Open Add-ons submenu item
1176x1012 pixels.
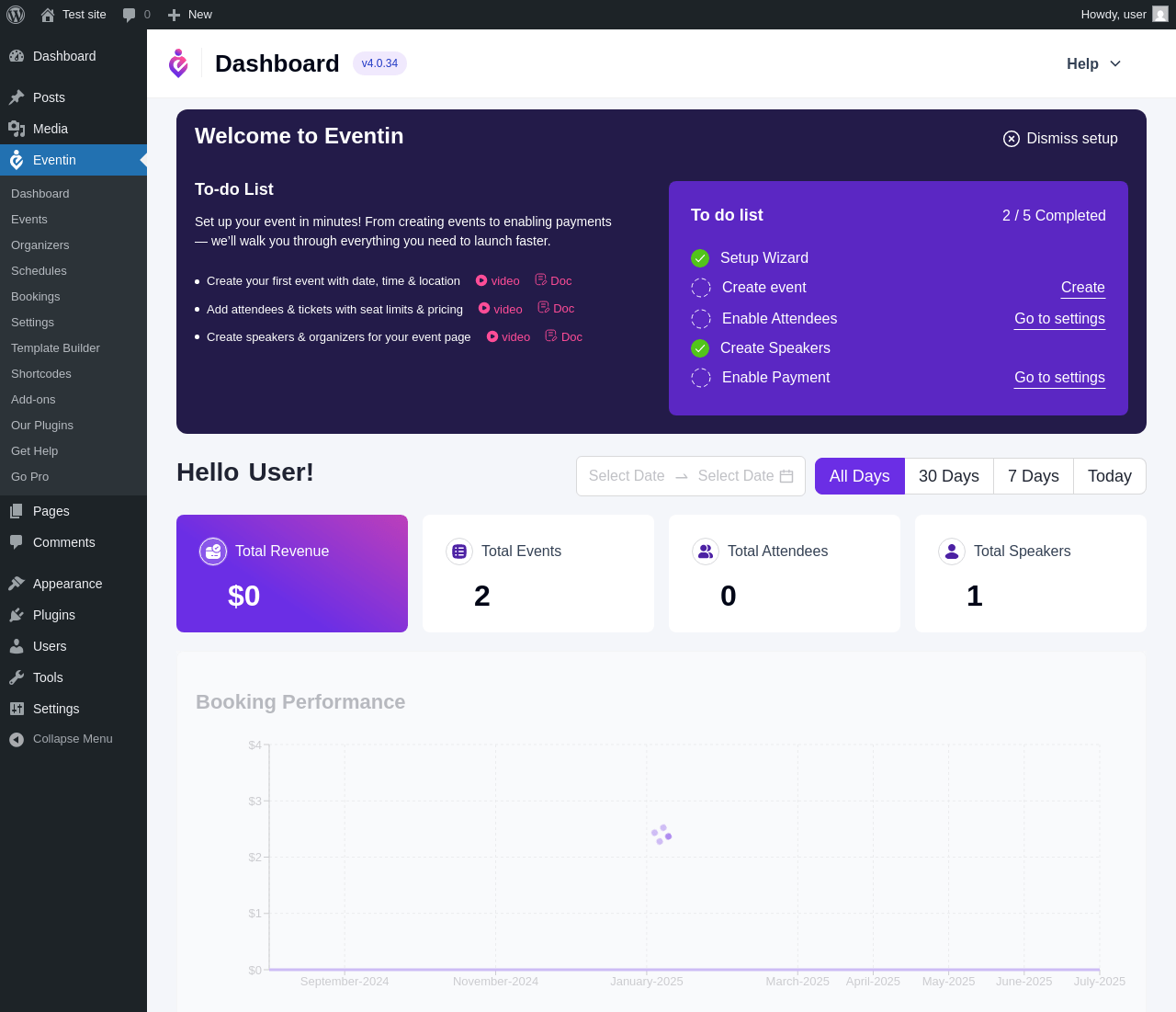point(33,400)
